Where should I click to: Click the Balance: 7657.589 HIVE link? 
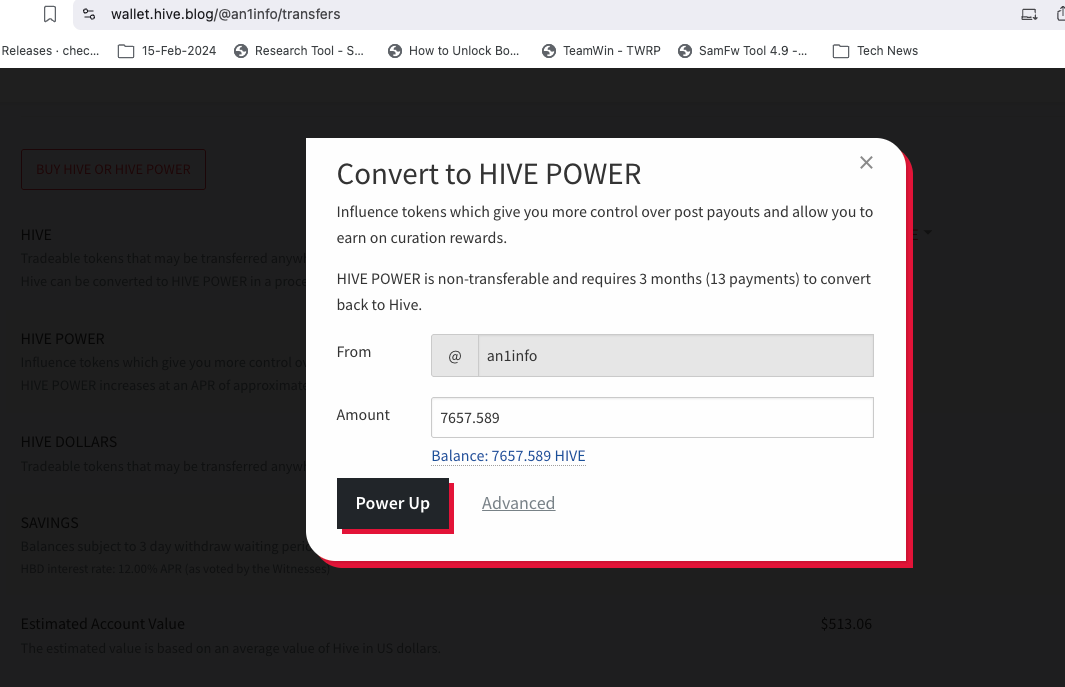508,456
